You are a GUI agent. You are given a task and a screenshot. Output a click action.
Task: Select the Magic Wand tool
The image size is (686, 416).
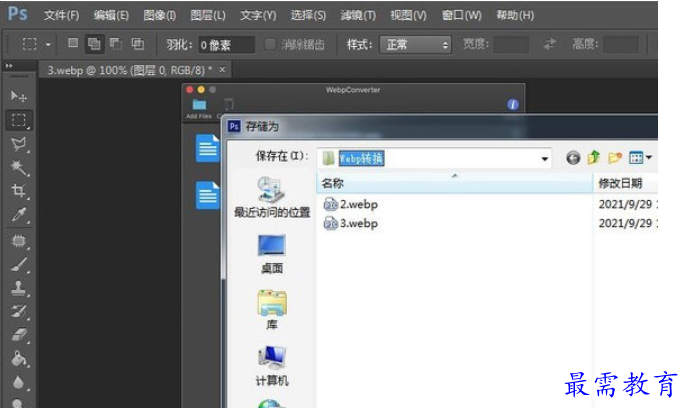pos(18,168)
